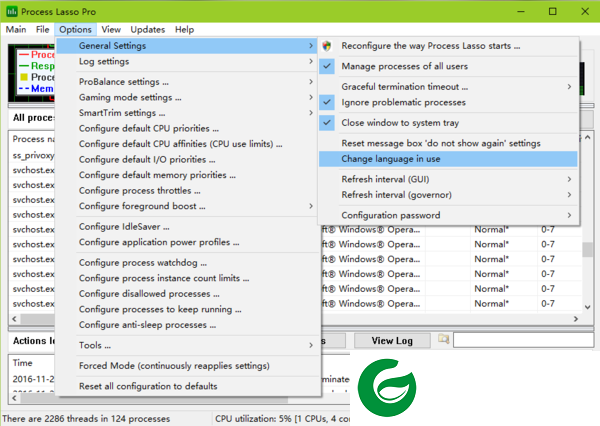Toggle Ignore problematic processes option
The image size is (600, 426).
point(448,102)
